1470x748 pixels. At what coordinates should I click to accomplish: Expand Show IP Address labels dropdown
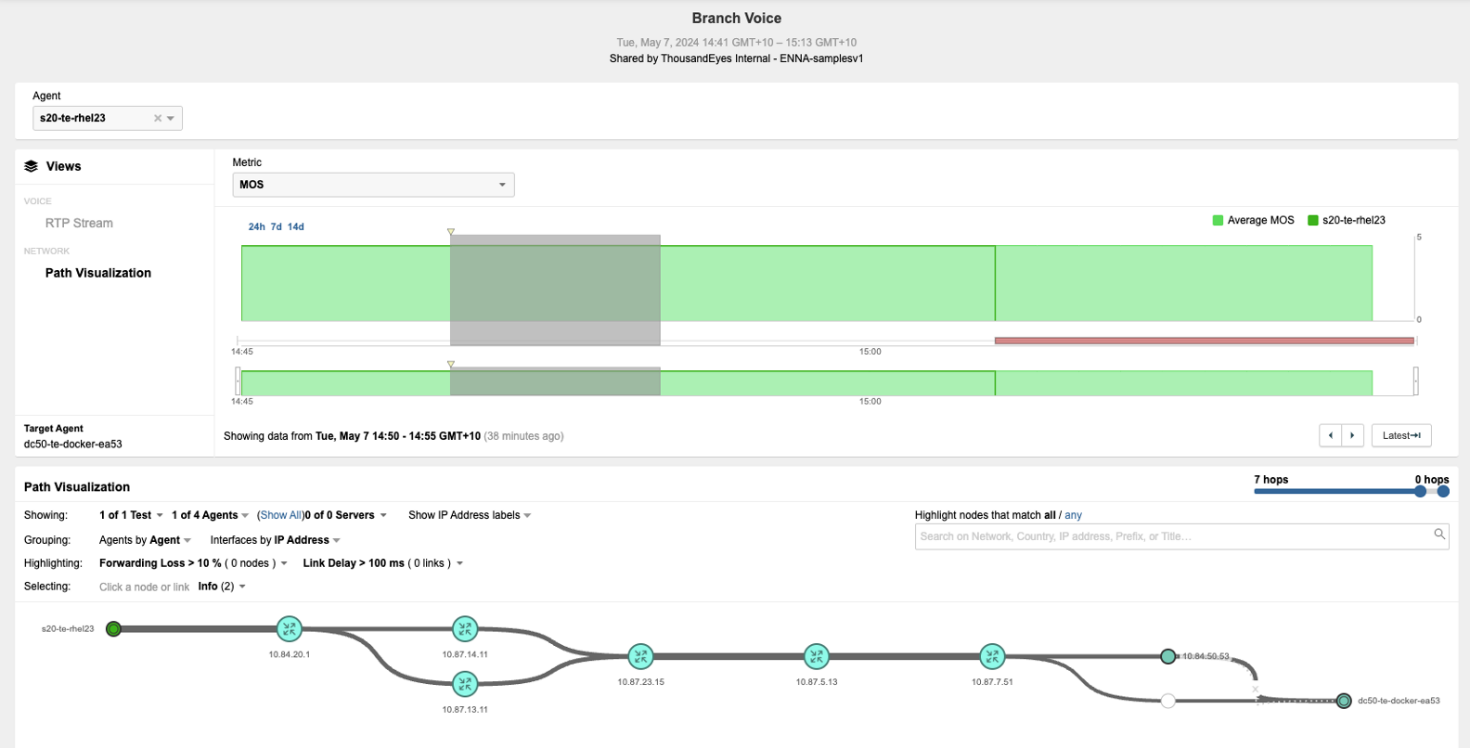click(x=469, y=515)
